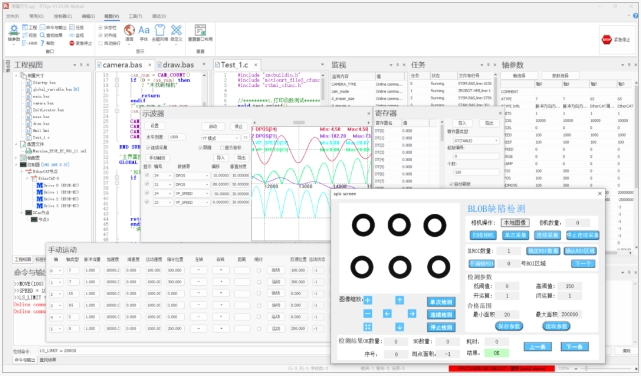Click the reset window layout icon
Image resolution: width=641 pixels, height=376 pixels.
click(x=200, y=33)
